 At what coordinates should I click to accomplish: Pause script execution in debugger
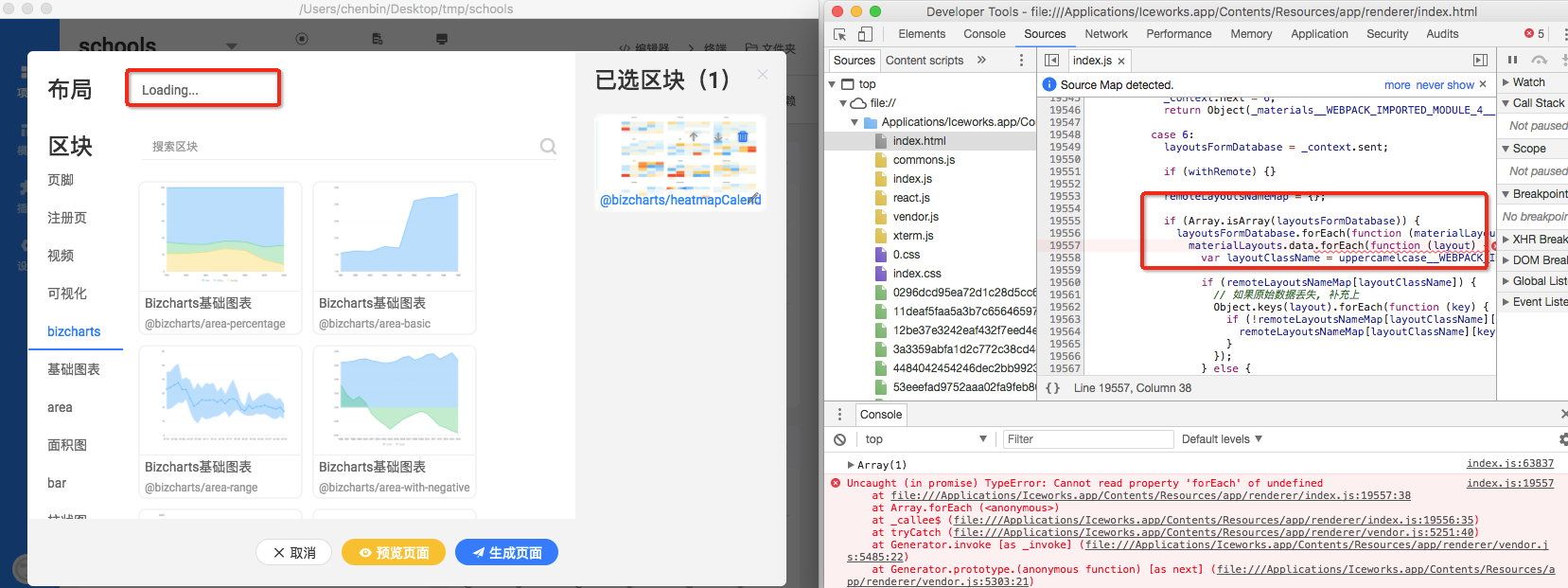pyautogui.click(x=1512, y=60)
